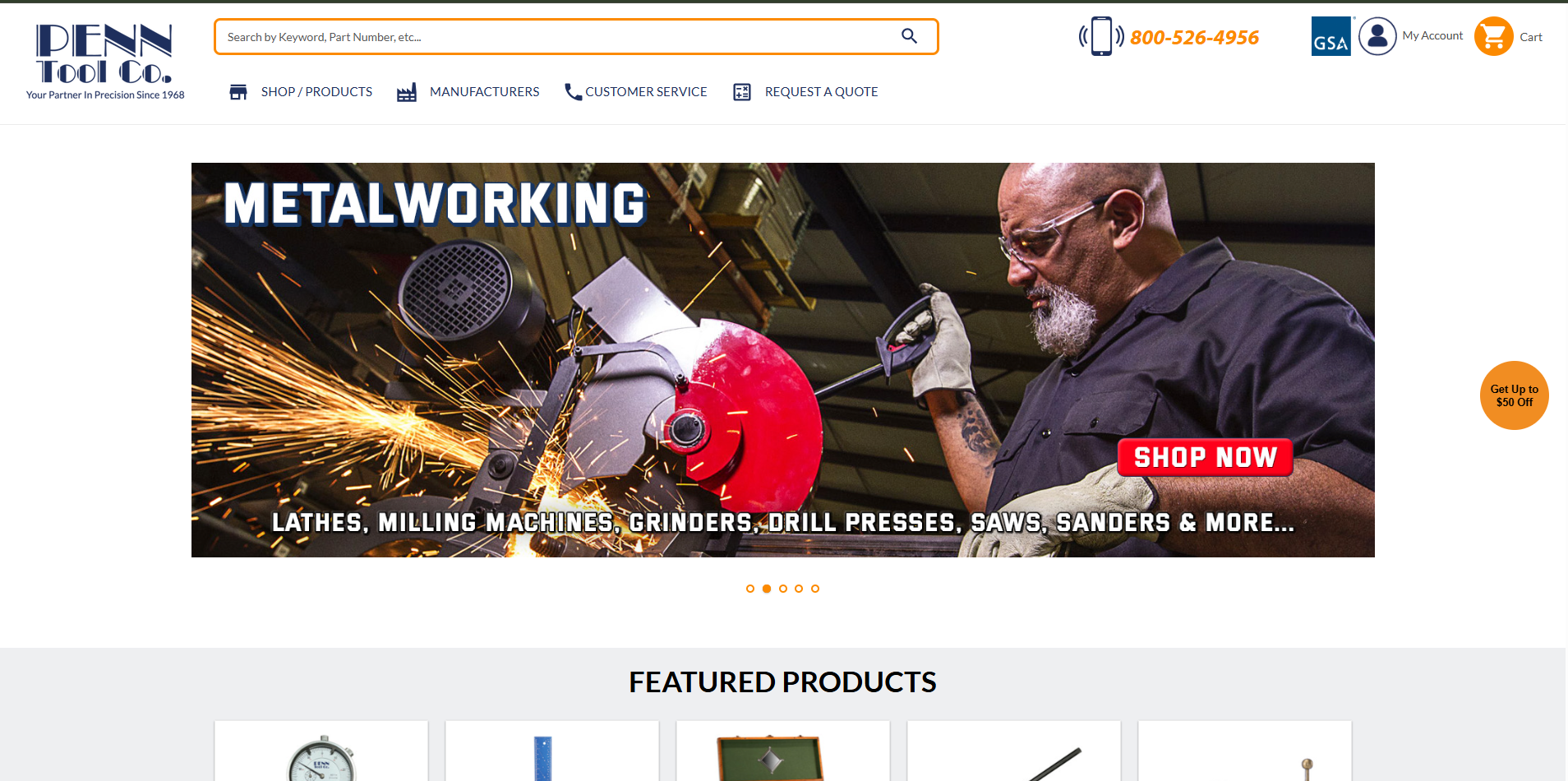Select the fifth carousel slide dot
Screen dimensions: 1568x781
pyautogui.click(x=815, y=589)
